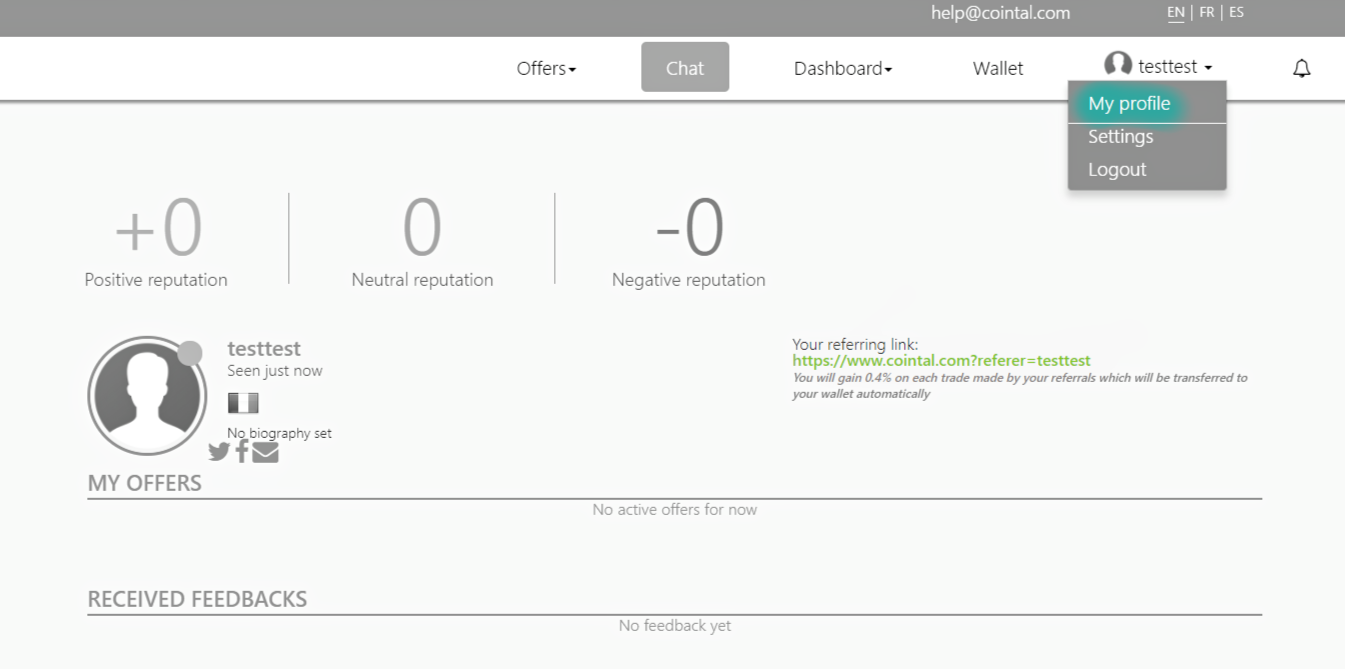Click the user avatar icon beside testtest menu
Image resolution: width=1345 pixels, height=669 pixels.
1118,65
